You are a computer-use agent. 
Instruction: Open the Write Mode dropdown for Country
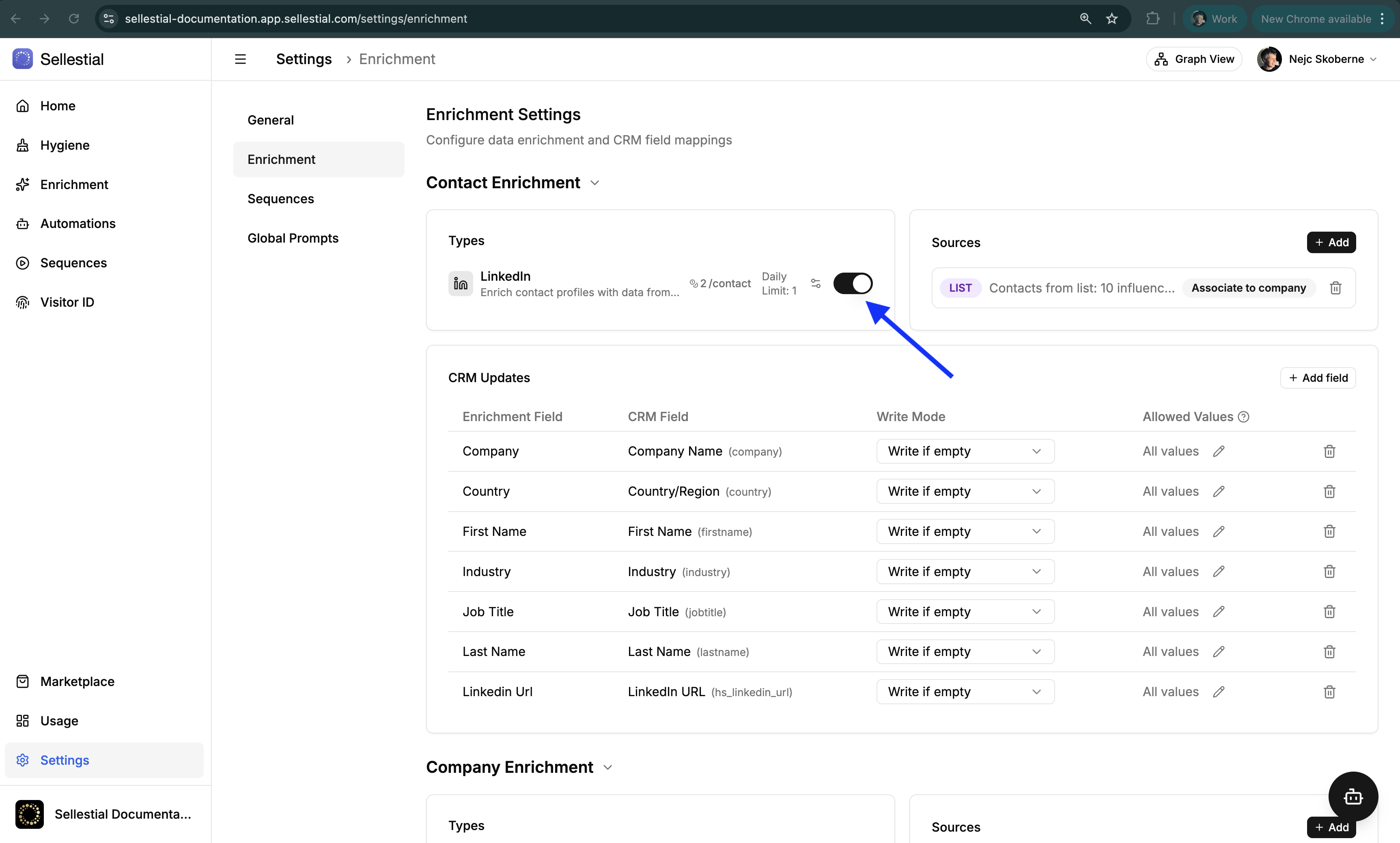964,491
